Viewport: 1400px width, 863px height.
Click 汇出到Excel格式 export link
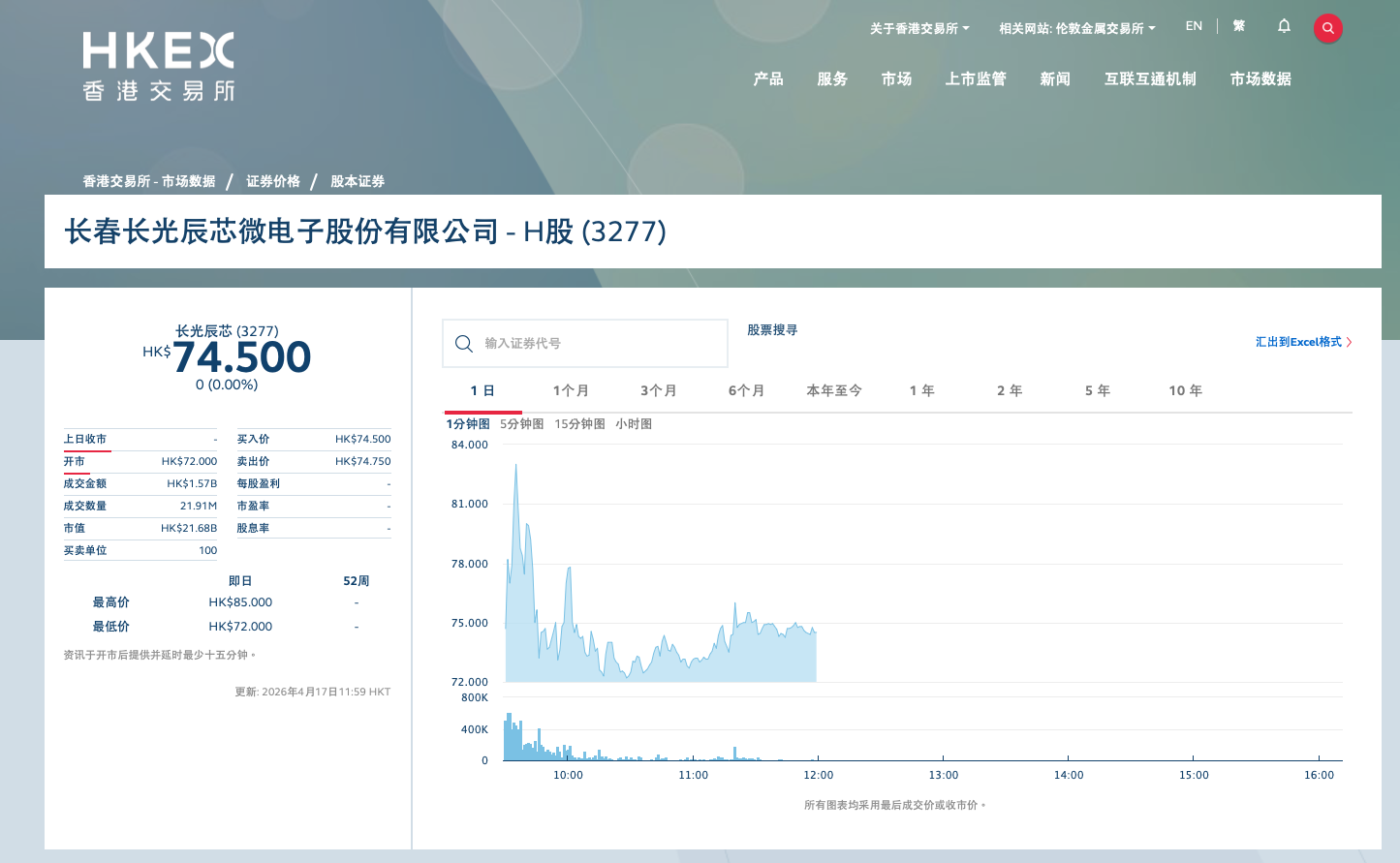tap(1302, 342)
